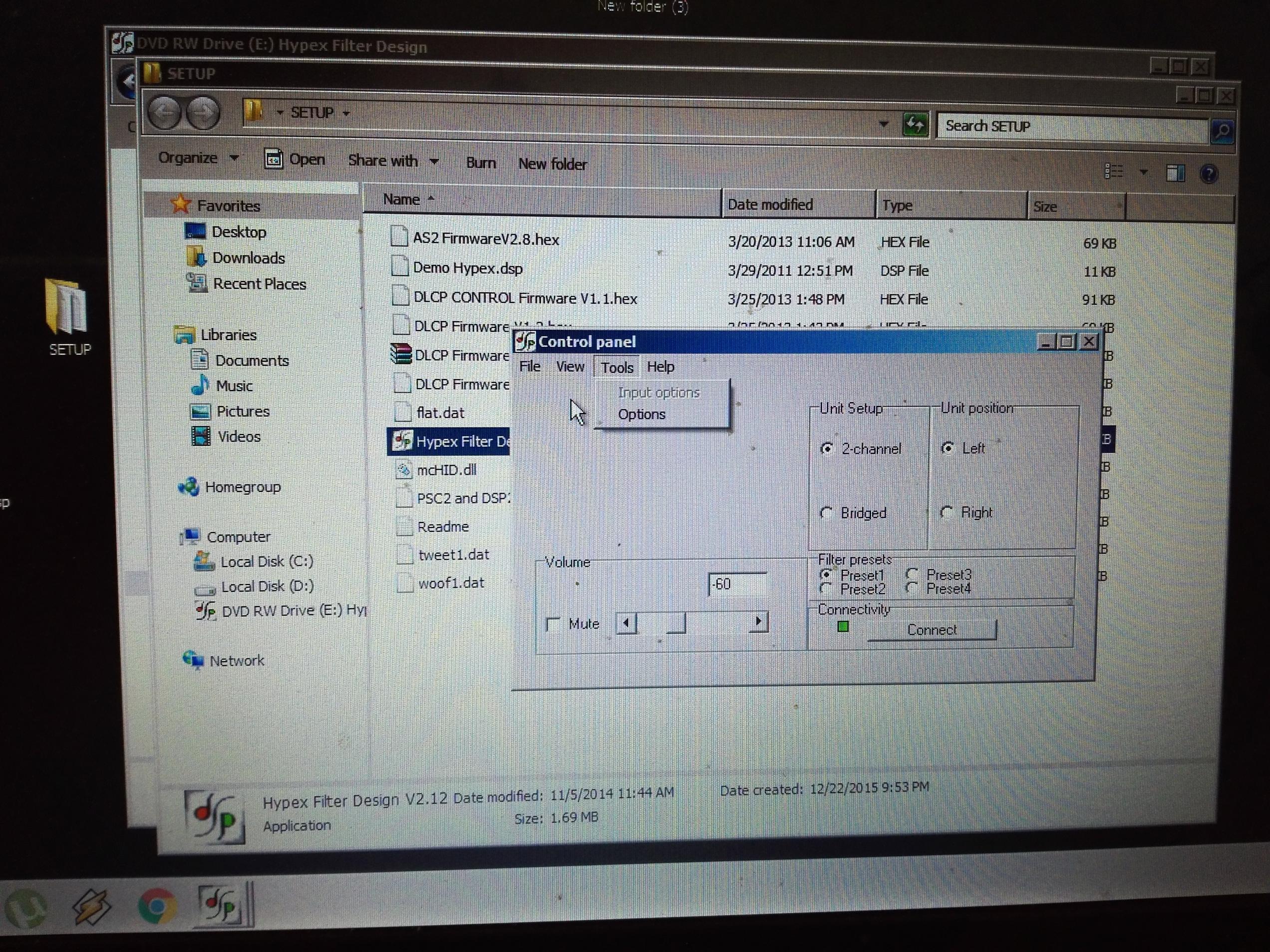Click the Forward navigation arrow in SETUP window

click(202, 113)
